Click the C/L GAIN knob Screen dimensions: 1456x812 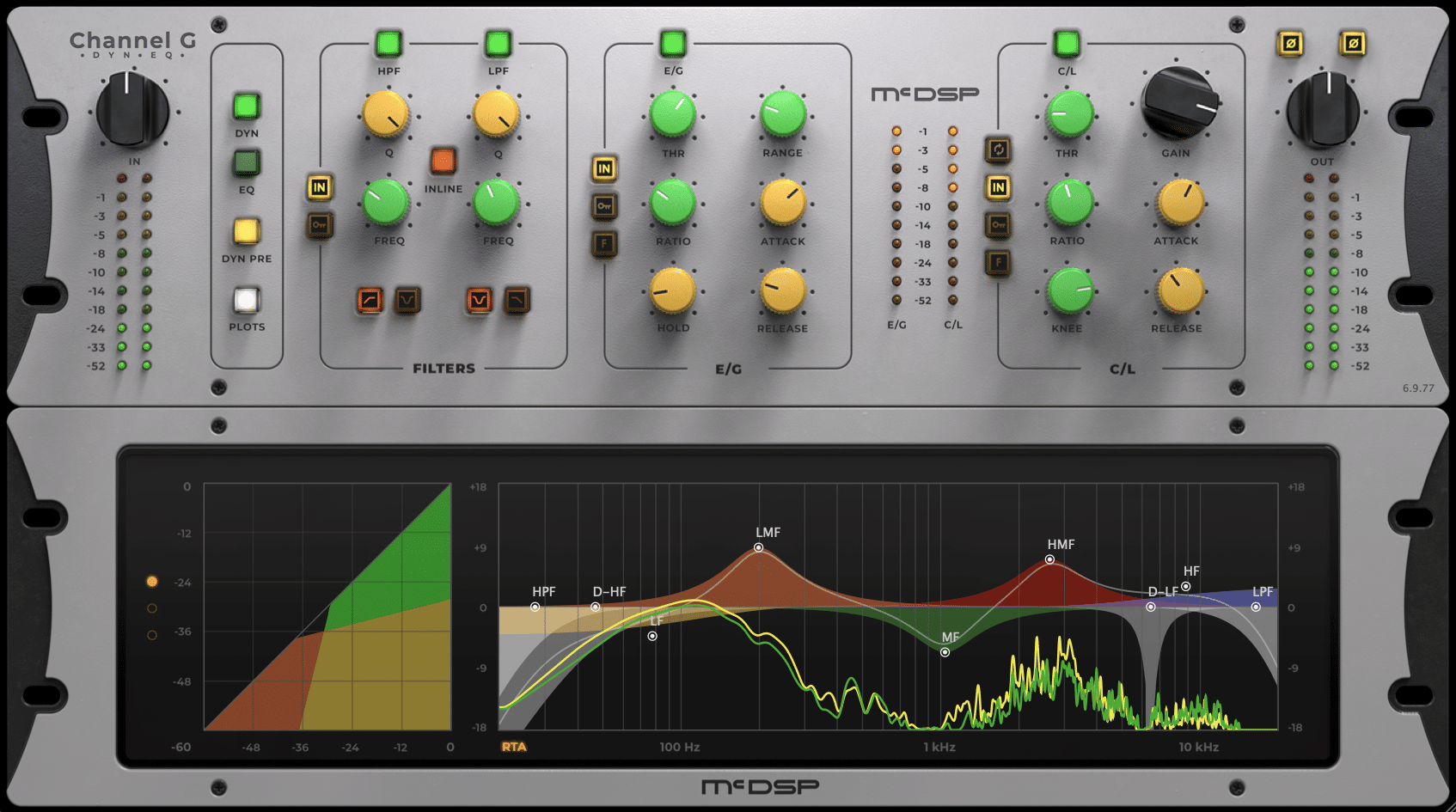[x=1178, y=104]
